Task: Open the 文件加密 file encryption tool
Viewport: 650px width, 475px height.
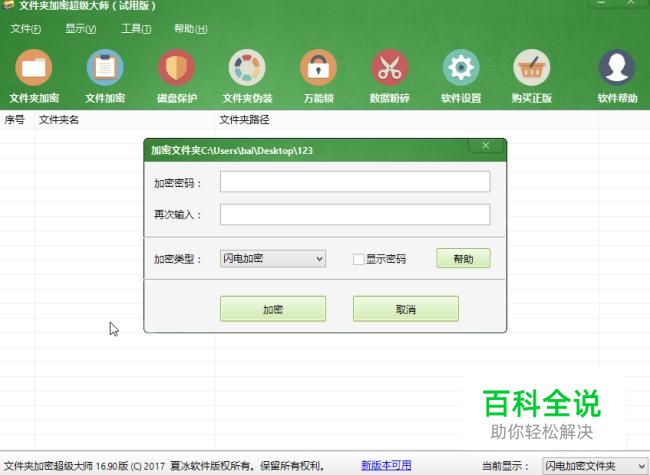Action: click(x=105, y=76)
